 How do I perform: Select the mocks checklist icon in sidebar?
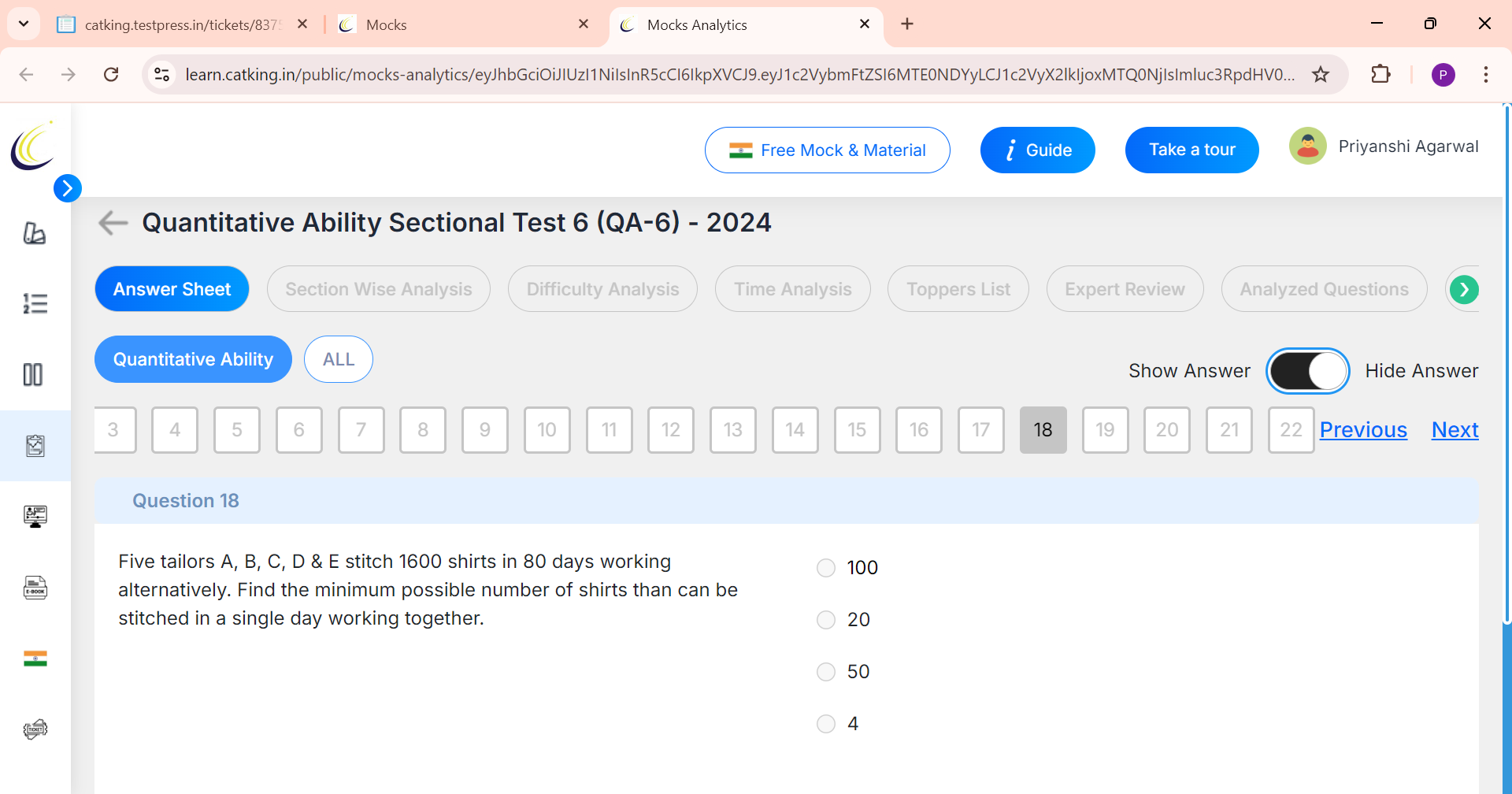[35, 446]
